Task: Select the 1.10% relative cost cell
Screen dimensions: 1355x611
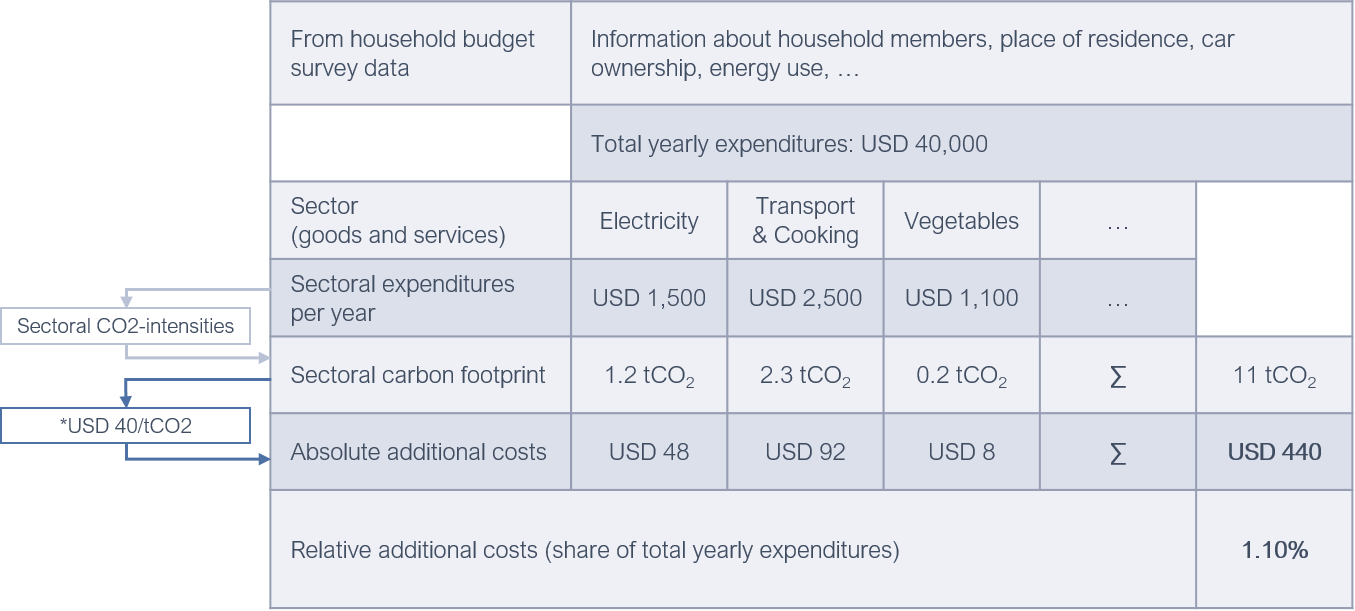Action: pos(1275,550)
